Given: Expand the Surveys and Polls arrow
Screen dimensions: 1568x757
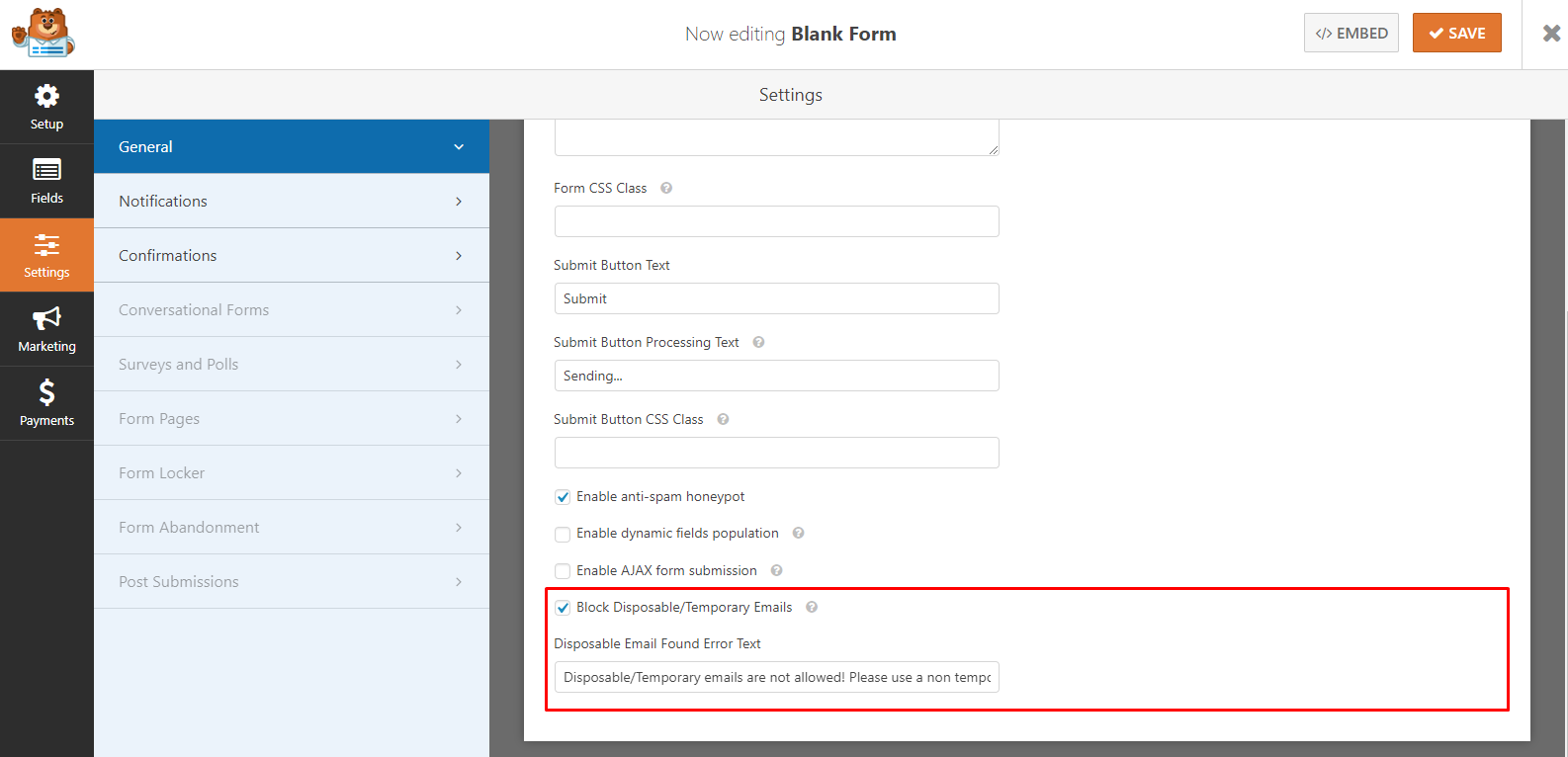Looking at the screenshot, I should [x=459, y=365].
